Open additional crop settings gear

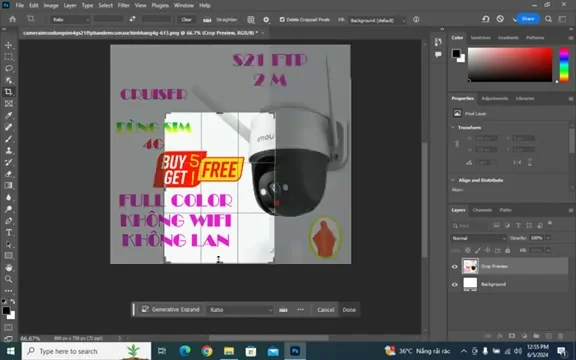point(266,19)
